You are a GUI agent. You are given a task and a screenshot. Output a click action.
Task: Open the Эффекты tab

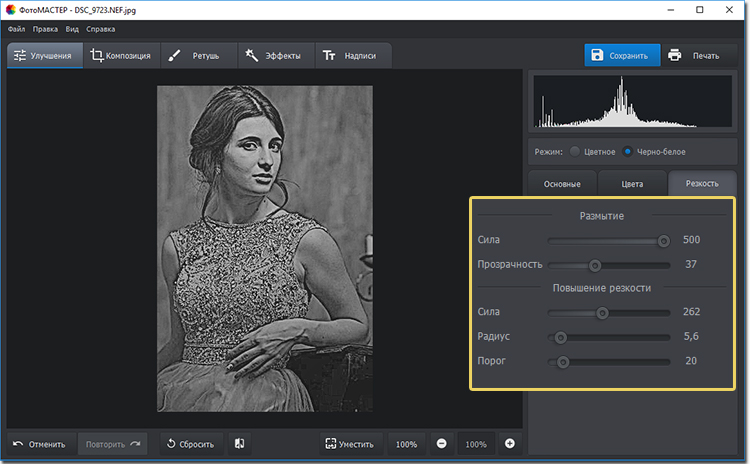[275, 56]
